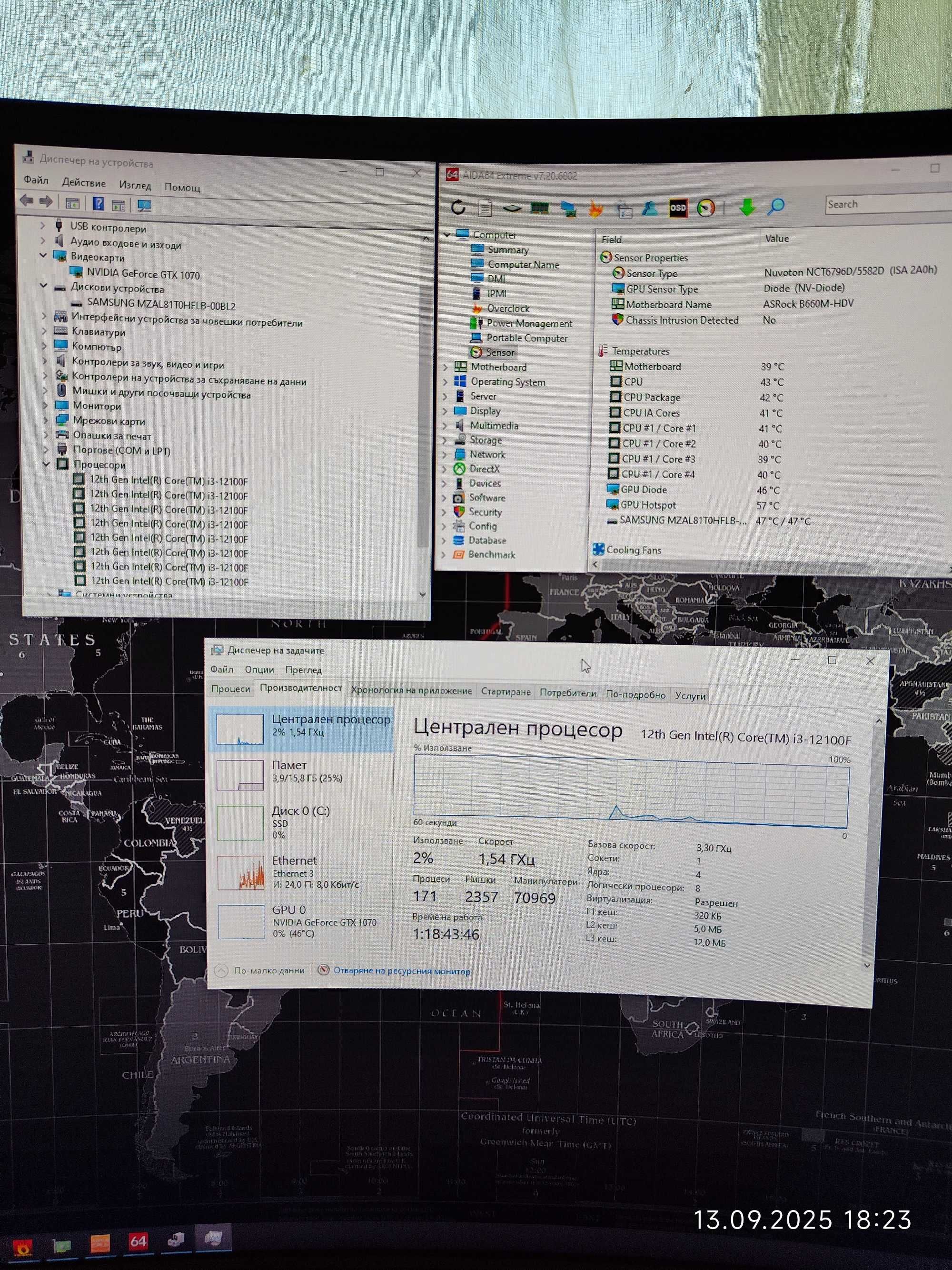Viewport: 952px width, 1270px height.
Task: Click the Refresh icon in AIDA64 toolbar
Action: tap(458, 207)
